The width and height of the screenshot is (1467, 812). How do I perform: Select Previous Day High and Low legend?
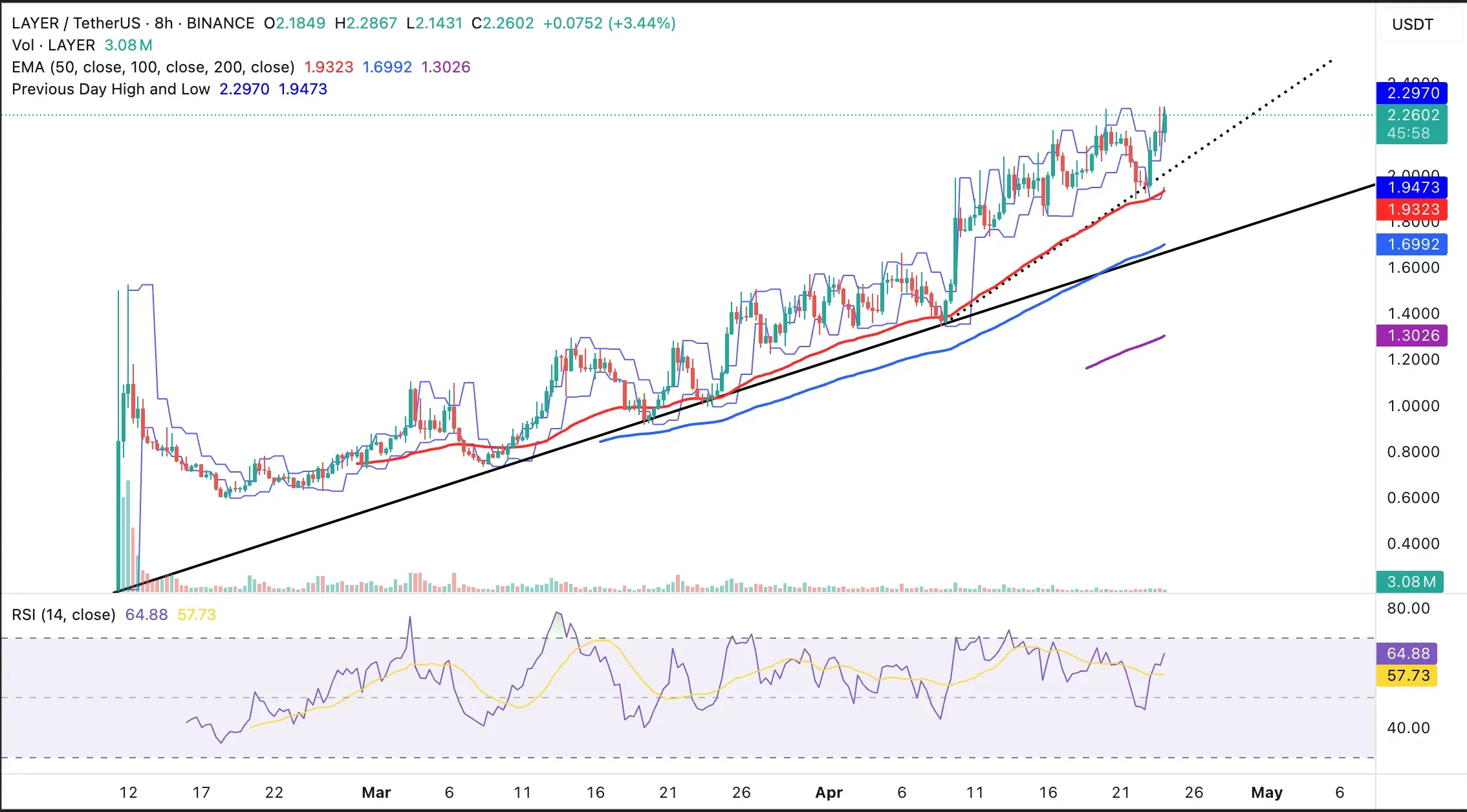coord(111,89)
